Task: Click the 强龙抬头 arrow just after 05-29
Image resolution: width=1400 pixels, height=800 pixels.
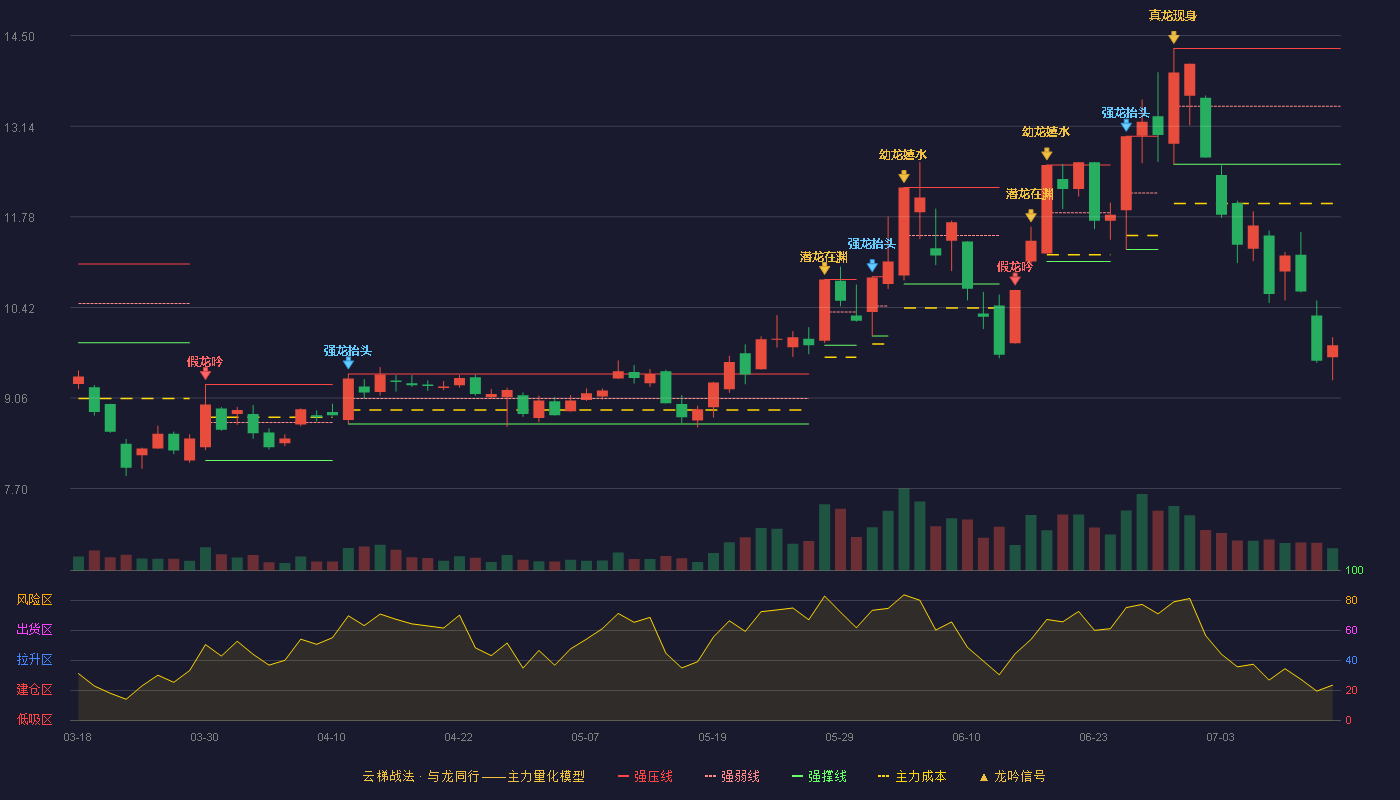Action: coord(872,266)
